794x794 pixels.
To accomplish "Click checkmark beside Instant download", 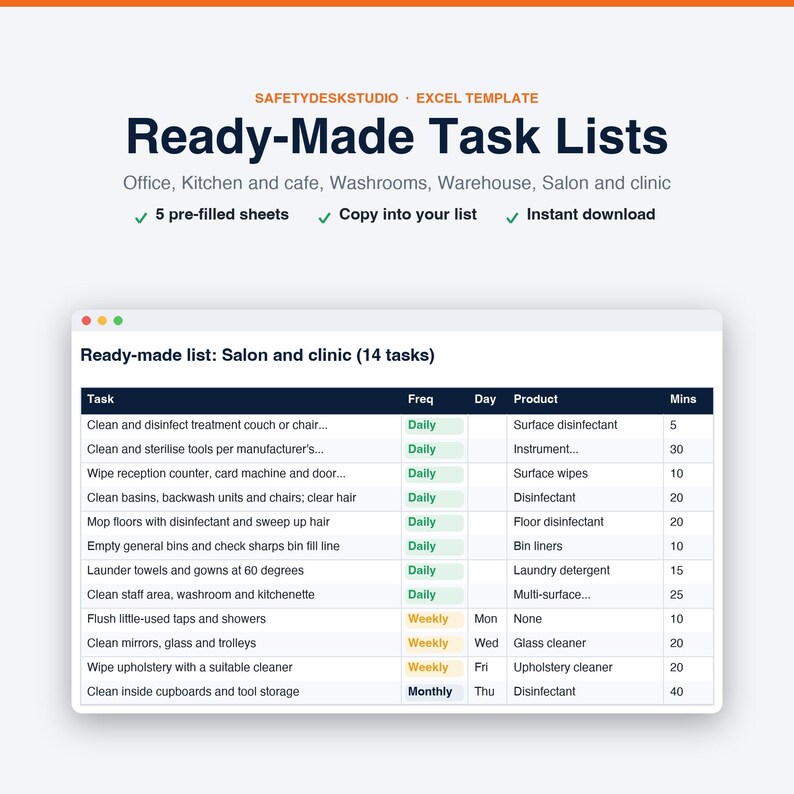I will (512, 218).
